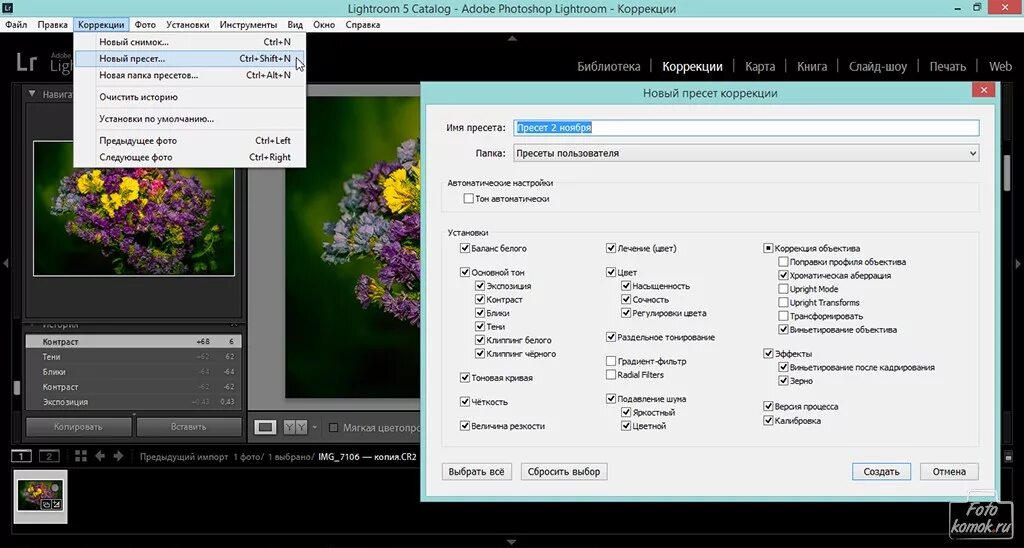Open the Фото menu
Viewport: 1024px width, 548px height.
145,25
